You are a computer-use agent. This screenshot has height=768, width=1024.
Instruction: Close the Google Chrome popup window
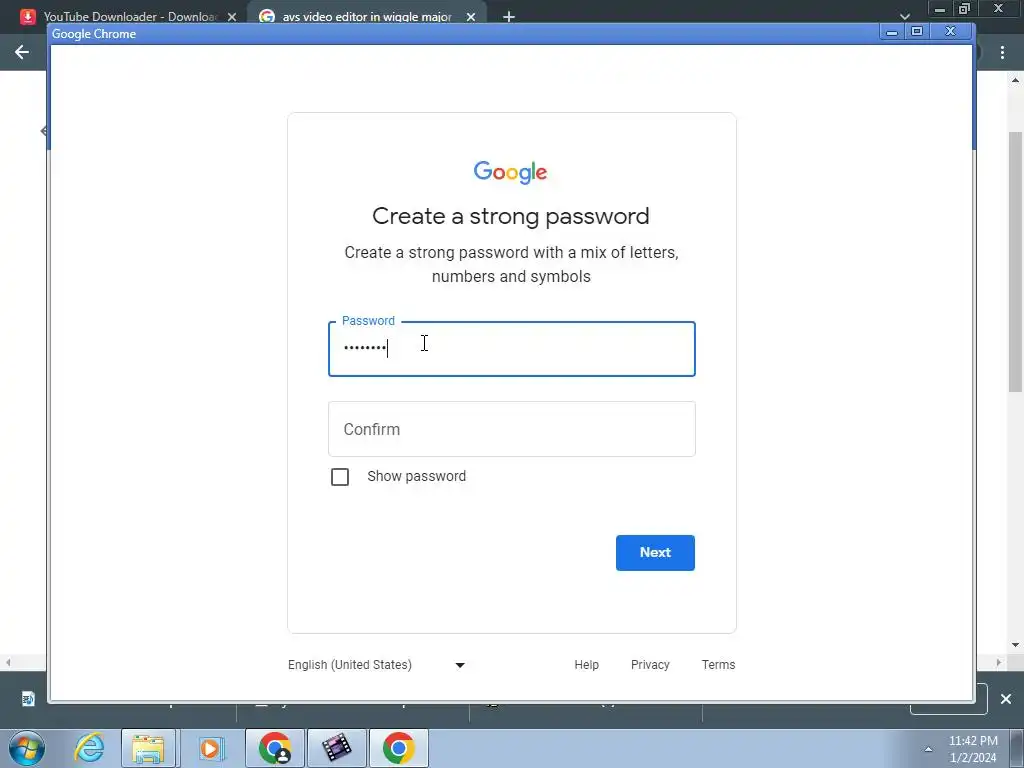click(x=950, y=31)
